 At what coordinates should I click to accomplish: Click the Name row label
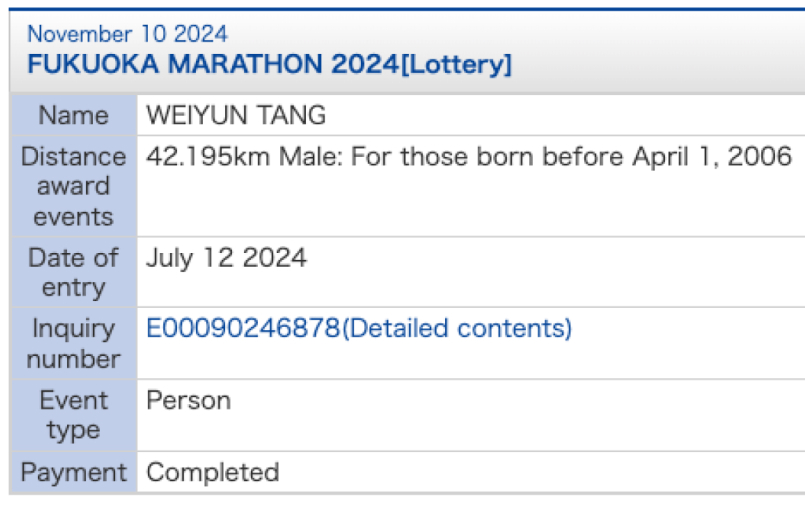73,116
